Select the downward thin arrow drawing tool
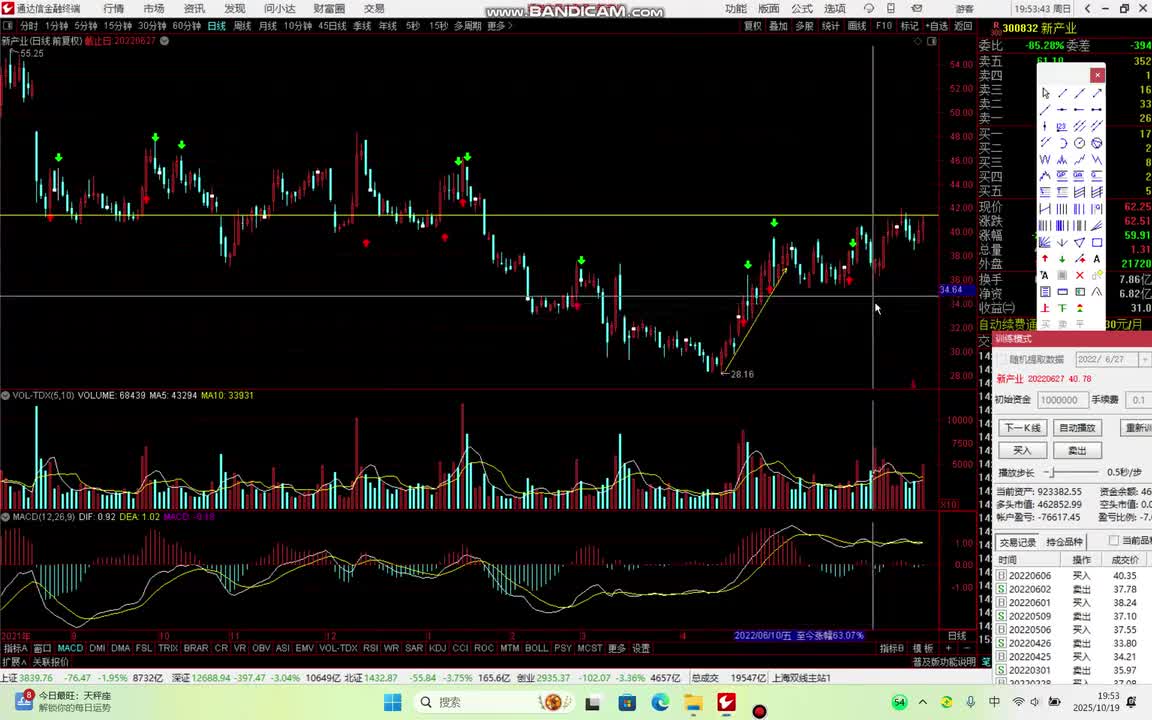1152x720 pixels. click(1062, 242)
